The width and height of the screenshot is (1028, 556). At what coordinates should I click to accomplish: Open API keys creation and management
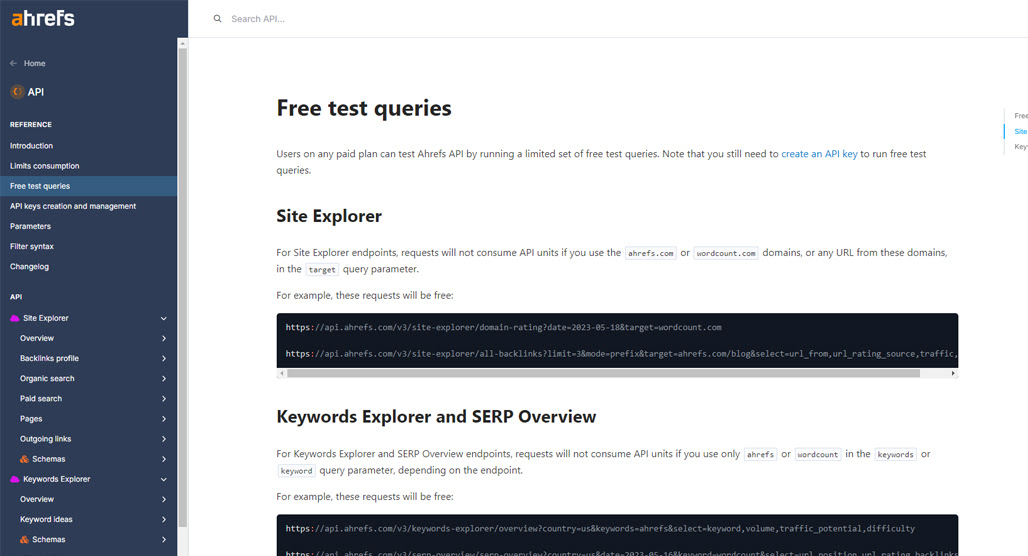[x=73, y=206]
